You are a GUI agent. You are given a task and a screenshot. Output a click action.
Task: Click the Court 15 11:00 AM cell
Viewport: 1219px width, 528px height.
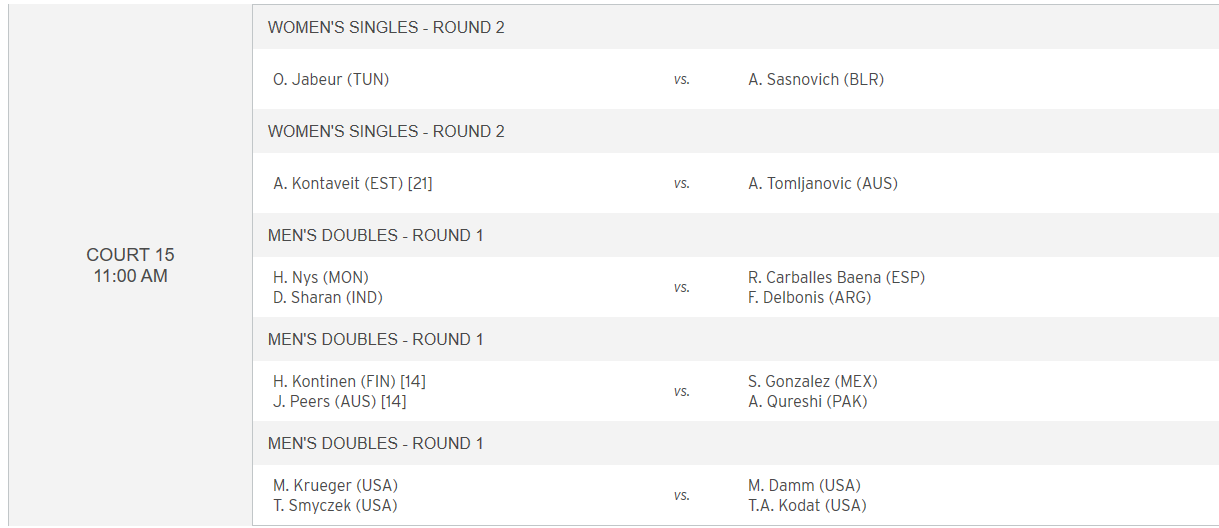pos(130,265)
